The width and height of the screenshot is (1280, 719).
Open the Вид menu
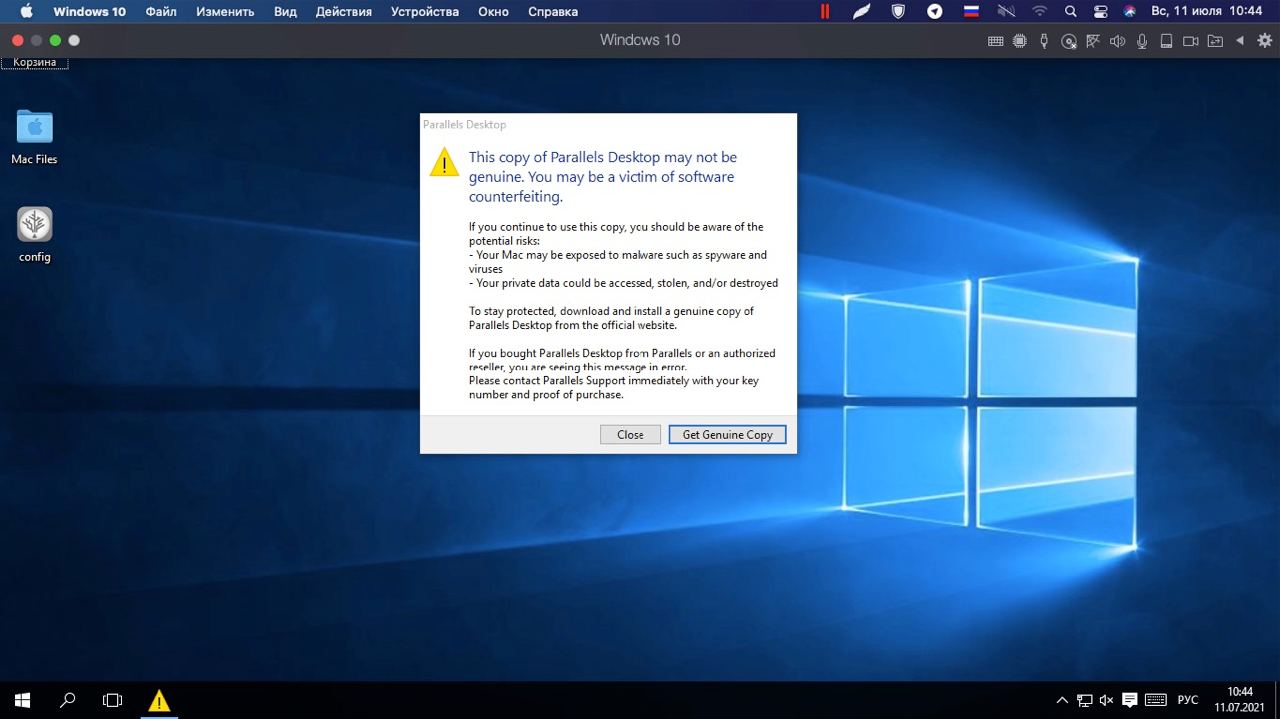[x=285, y=12]
